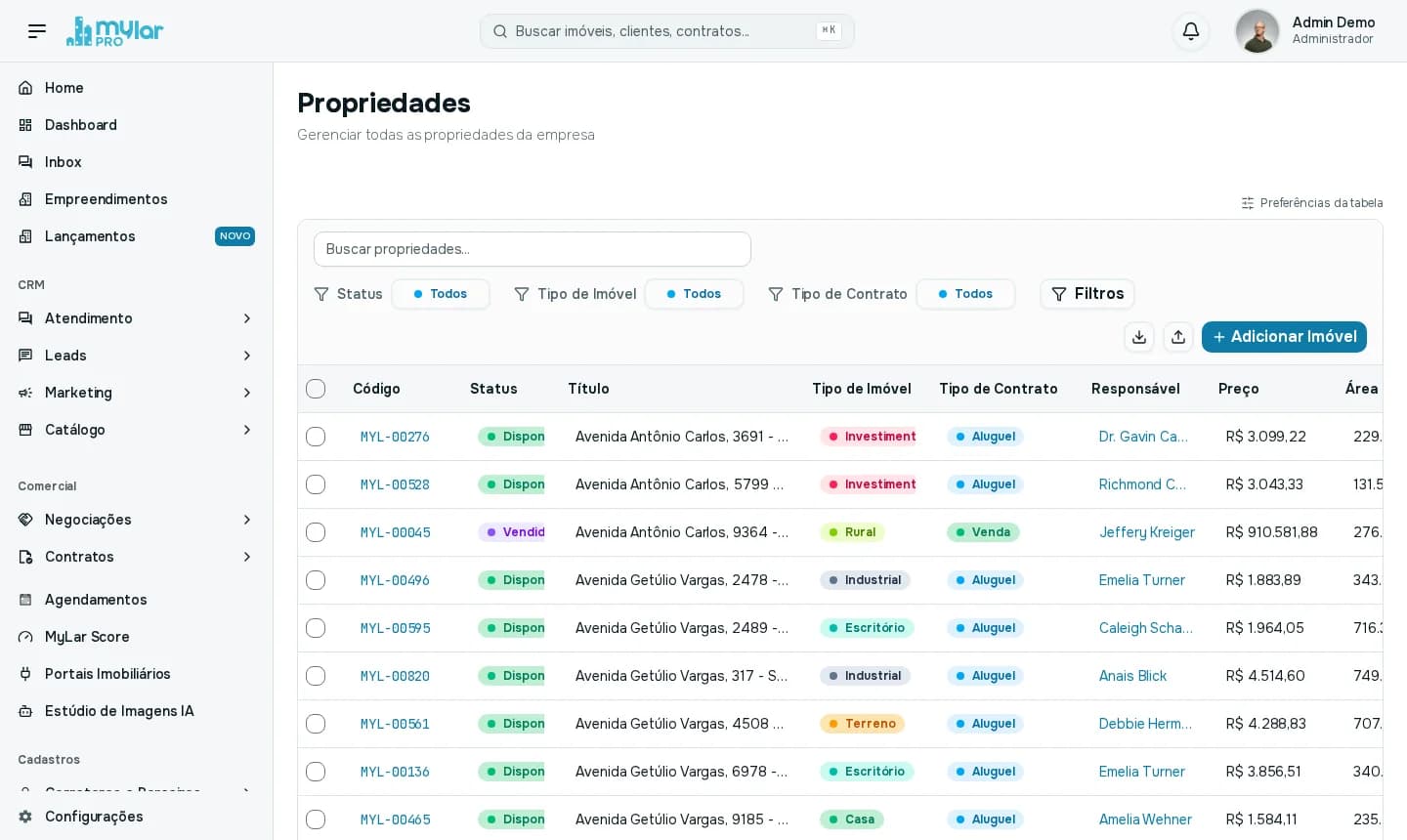Click the Home icon in sidebar
1407x840 pixels.
pyautogui.click(x=25, y=88)
